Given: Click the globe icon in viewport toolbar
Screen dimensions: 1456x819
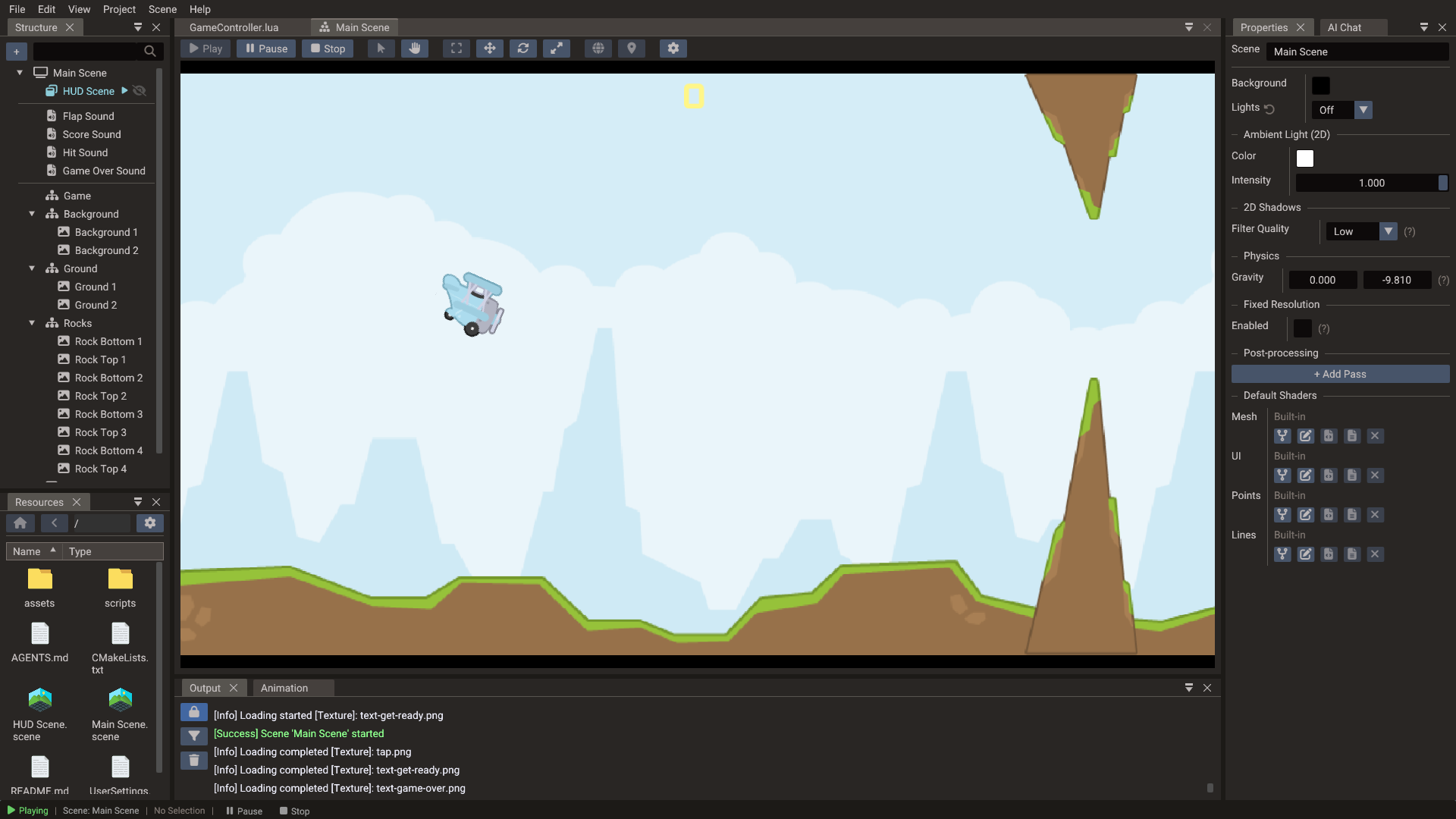Looking at the screenshot, I should [598, 49].
